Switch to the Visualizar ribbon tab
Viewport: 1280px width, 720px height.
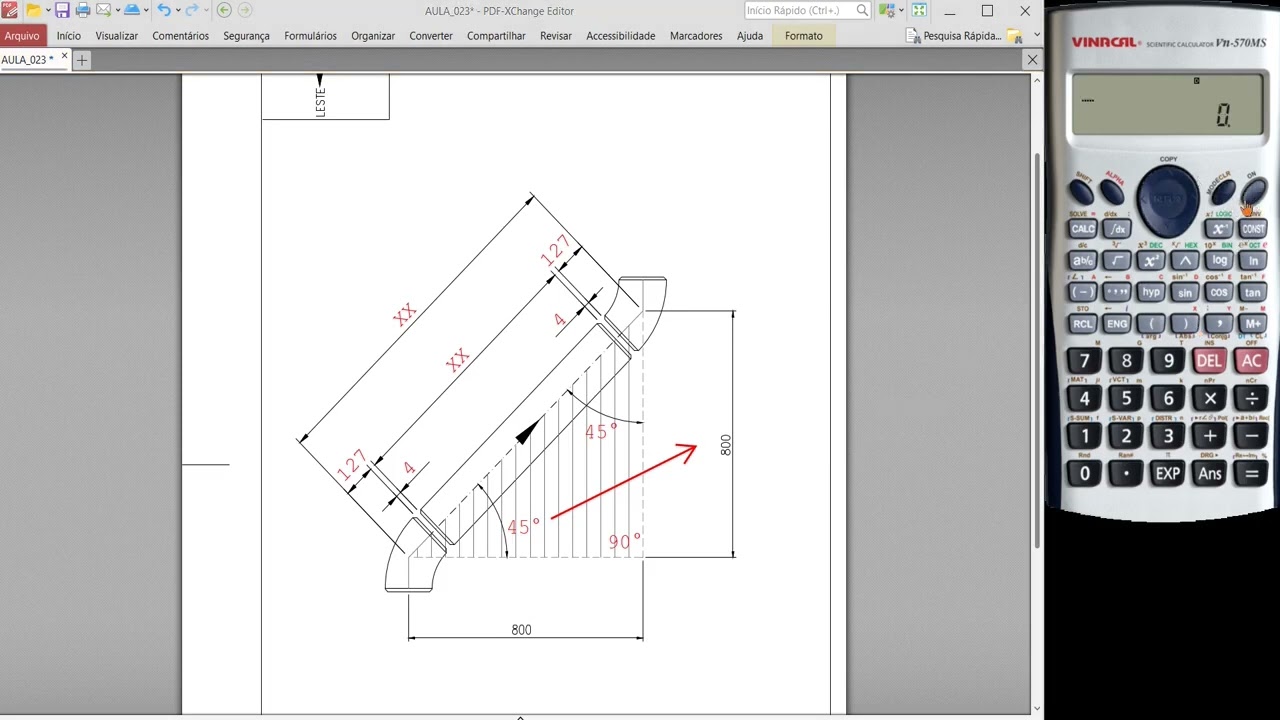(x=117, y=36)
